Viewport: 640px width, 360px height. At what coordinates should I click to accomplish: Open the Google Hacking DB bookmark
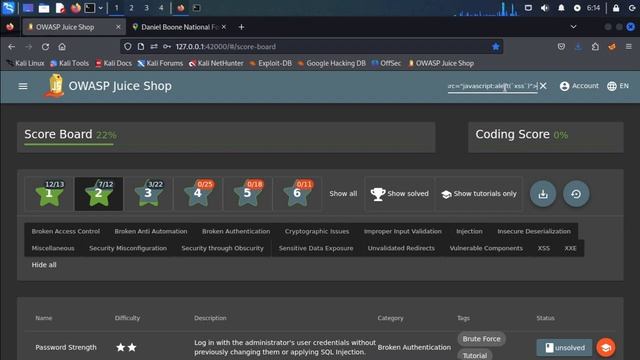[x=331, y=63]
